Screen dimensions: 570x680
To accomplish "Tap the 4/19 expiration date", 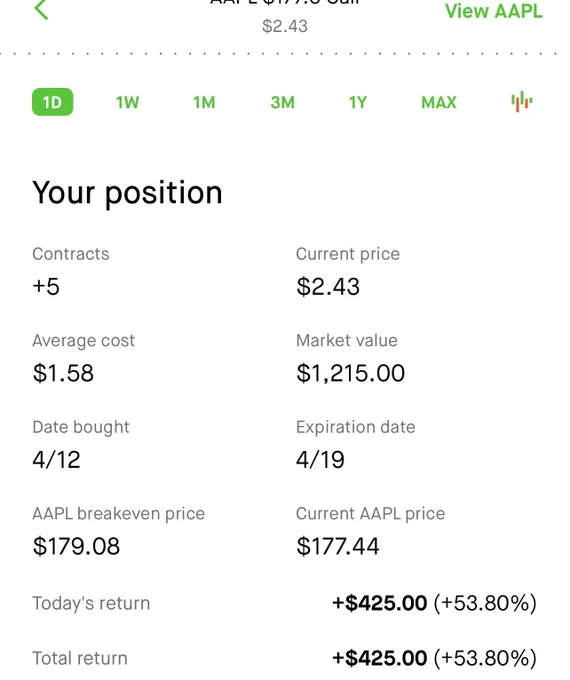I will point(320,460).
